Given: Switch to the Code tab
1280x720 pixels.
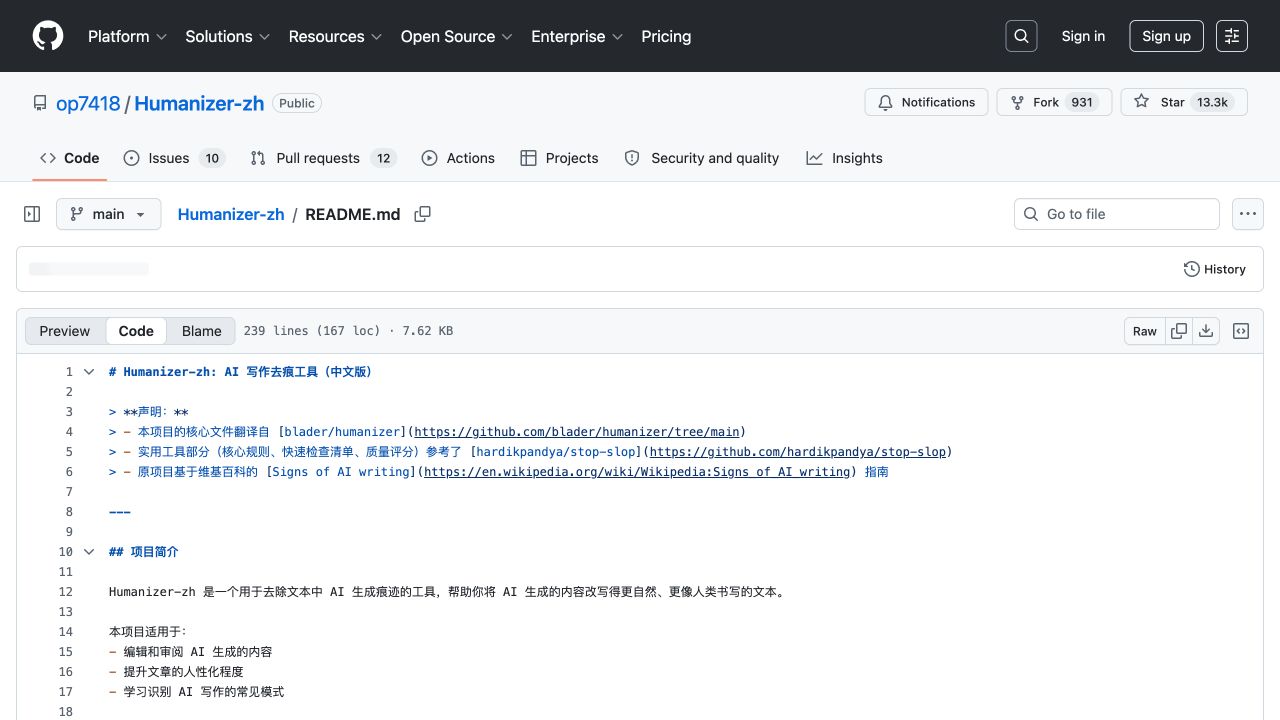Looking at the screenshot, I should coord(69,158).
